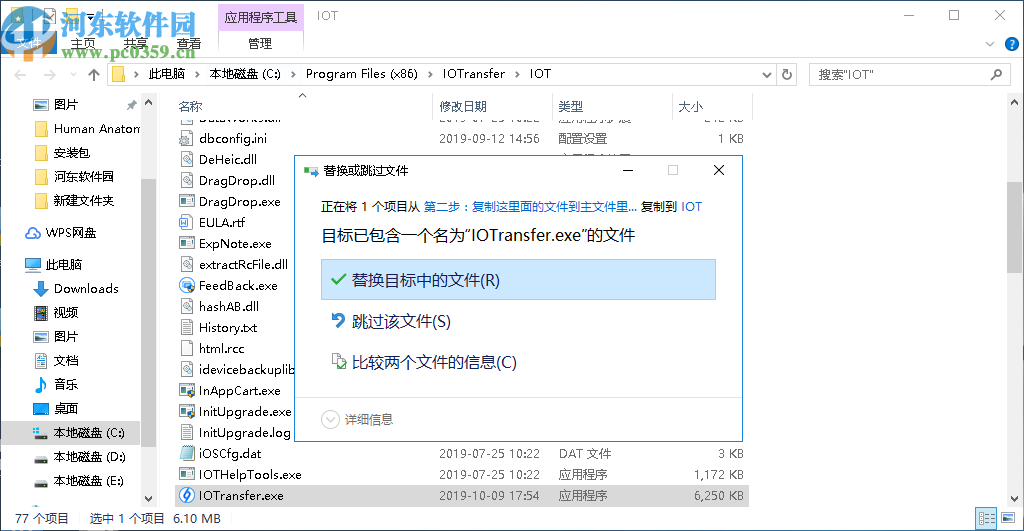The width and height of the screenshot is (1024, 531).
Task: Go forward with the forward arrow
Action: coord(50,74)
